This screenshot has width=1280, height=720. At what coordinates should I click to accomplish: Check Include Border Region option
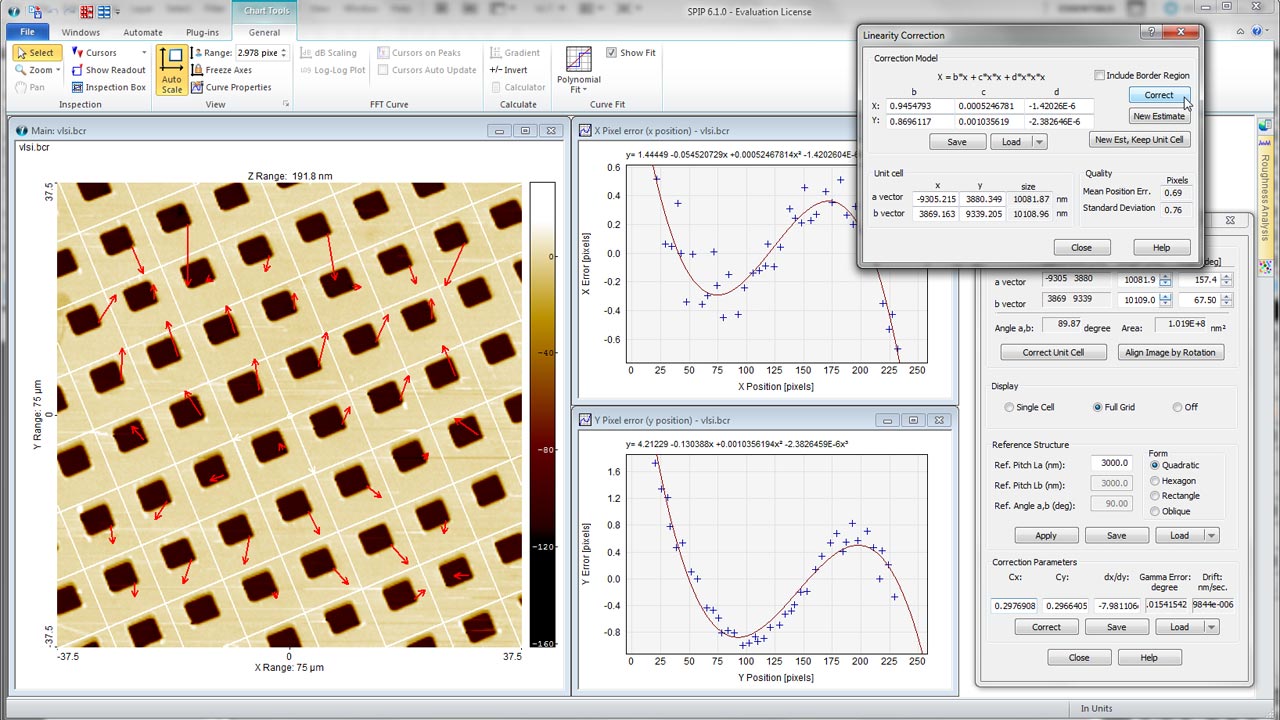click(1099, 75)
